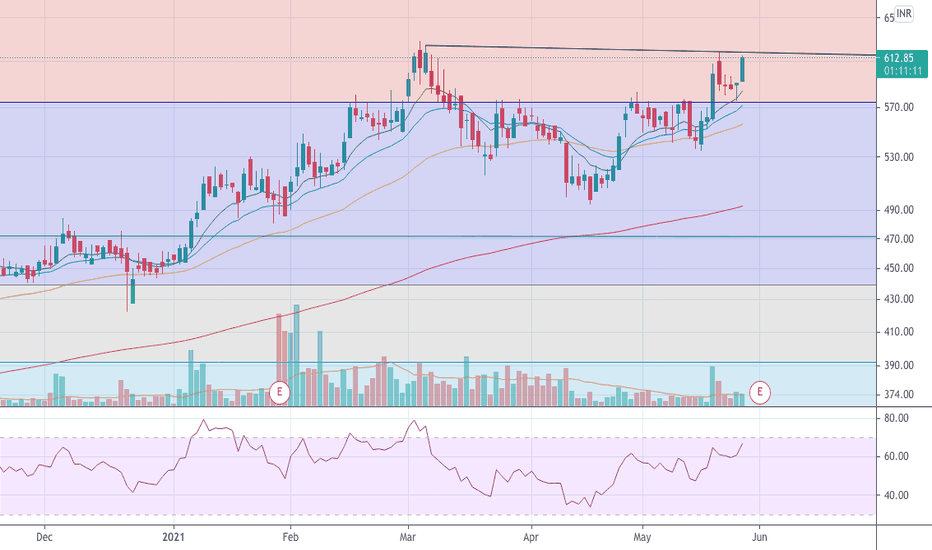The image size is (932, 550).
Task: Click the Jun date label
Action: tap(759, 537)
